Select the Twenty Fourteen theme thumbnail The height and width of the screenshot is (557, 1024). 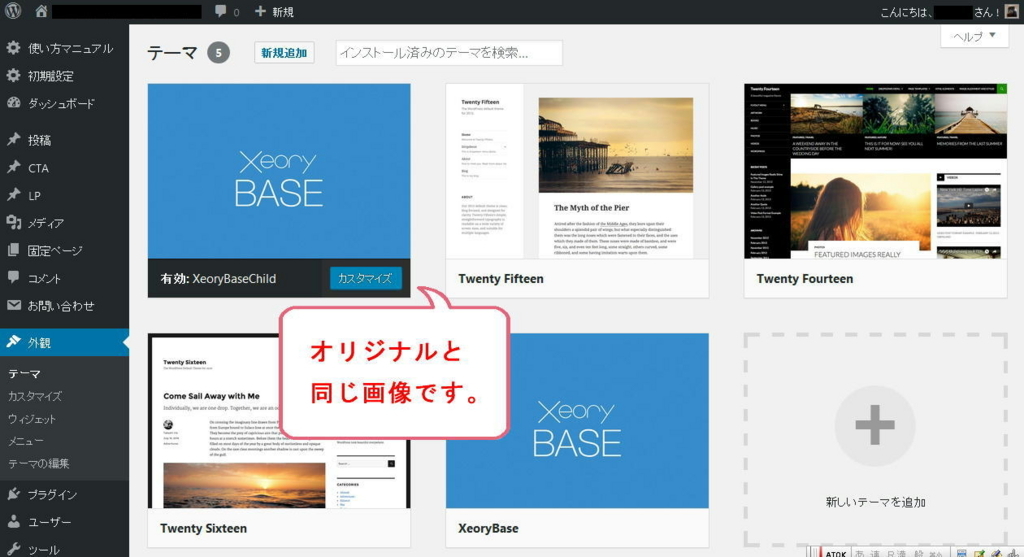pyautogui.click(x=875, y=171)
